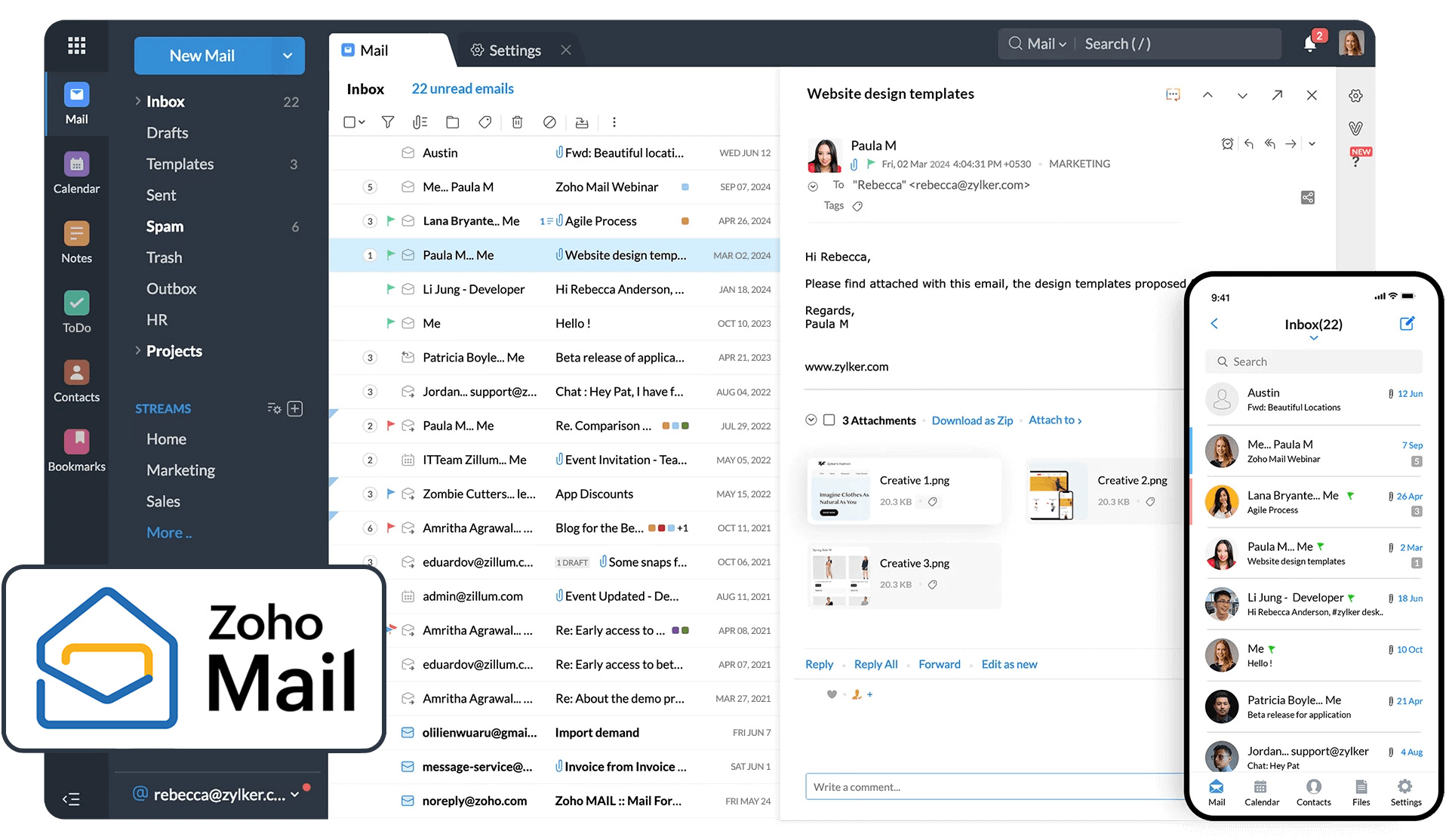The height and width of the screenshot is (840, 1449).
Task: Tap the Files tab on phone
Action: 1361,792
